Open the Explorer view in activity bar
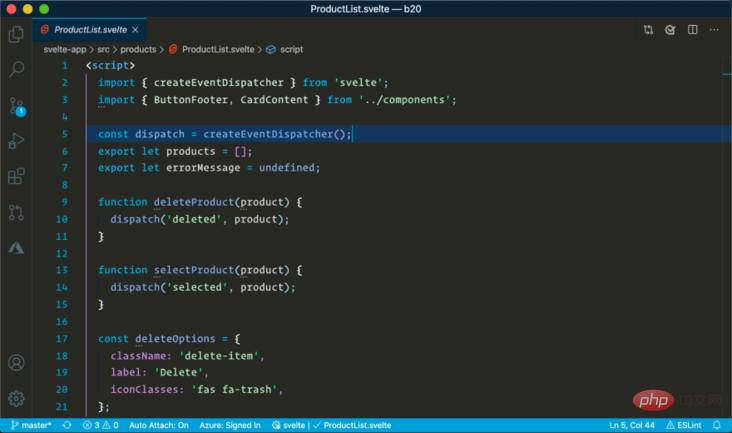This screenshot has height=433, width=732. [16, 34]
